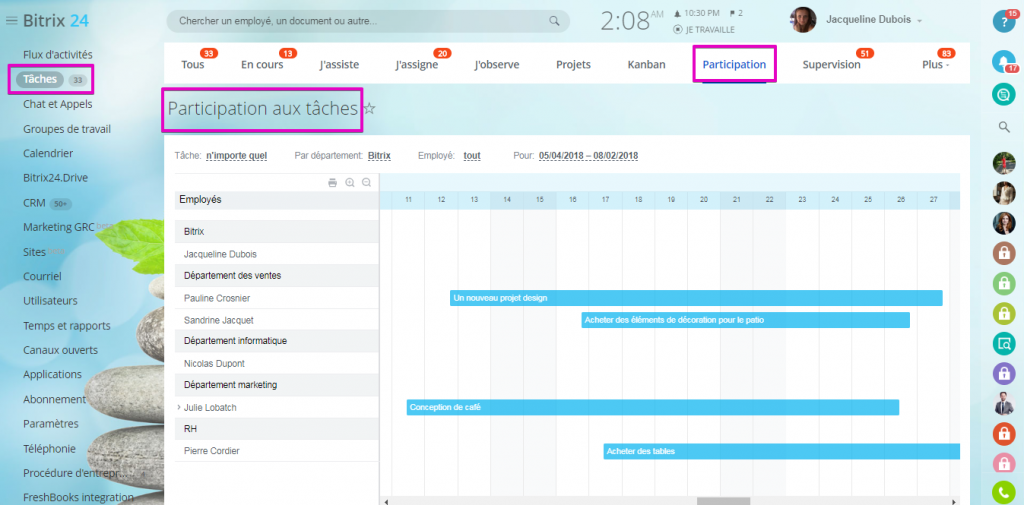
Task: Open the brown lock chat in right sidebar
Action: (1004, 253)
